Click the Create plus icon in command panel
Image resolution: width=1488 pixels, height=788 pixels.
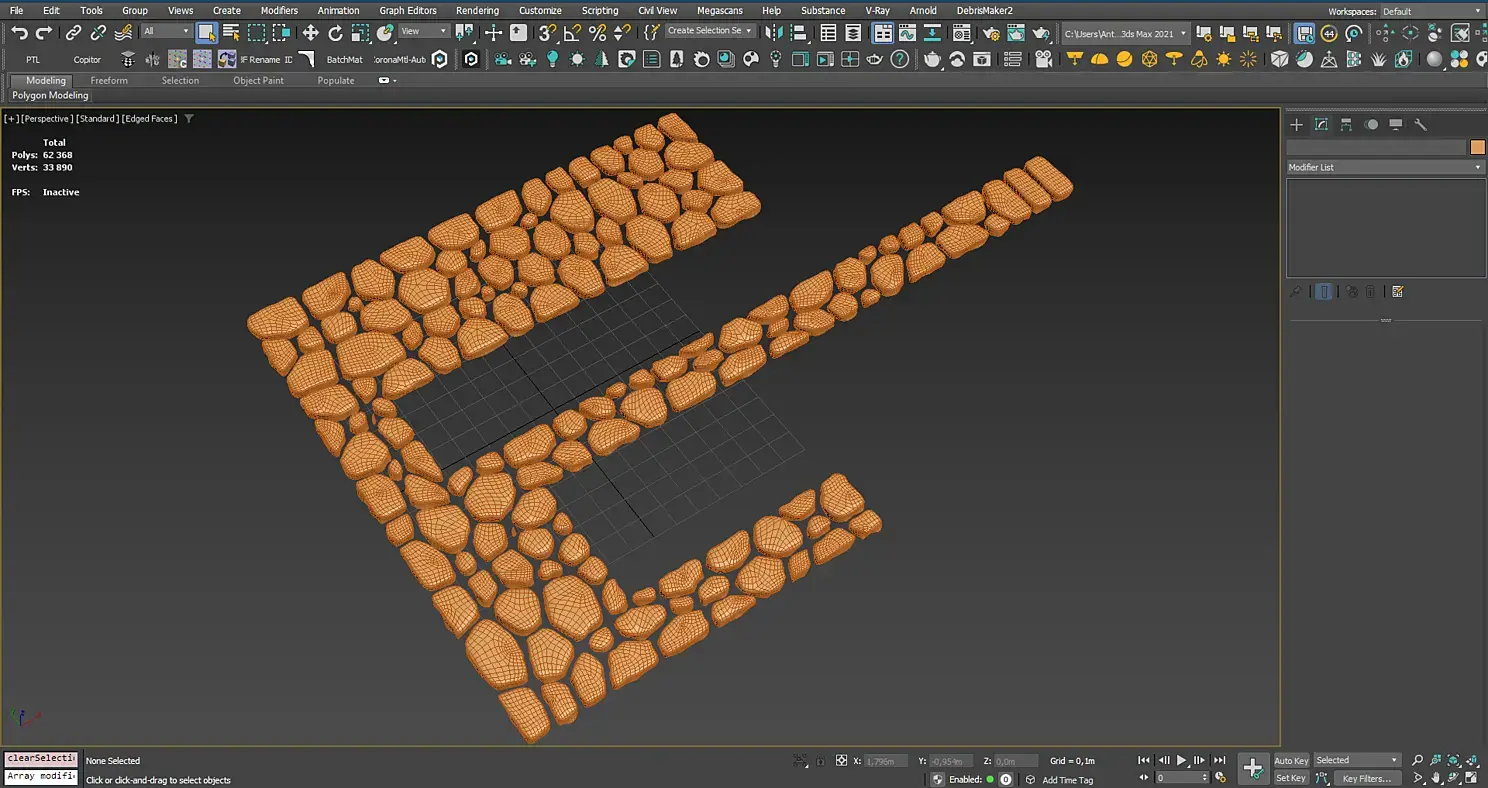click(1296, 125)
